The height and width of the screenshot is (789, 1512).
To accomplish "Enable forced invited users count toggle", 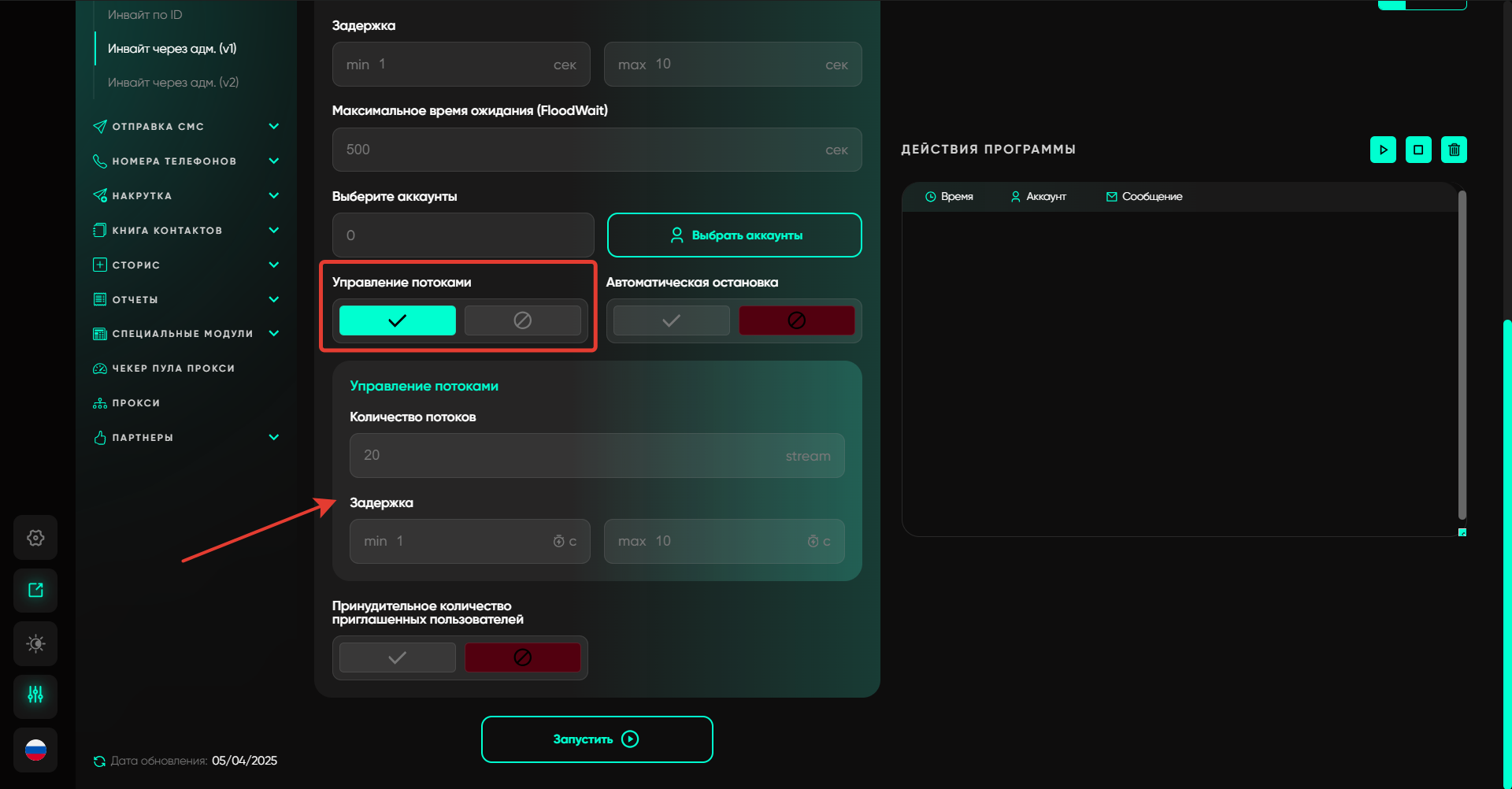I will (x=397, y=657).
